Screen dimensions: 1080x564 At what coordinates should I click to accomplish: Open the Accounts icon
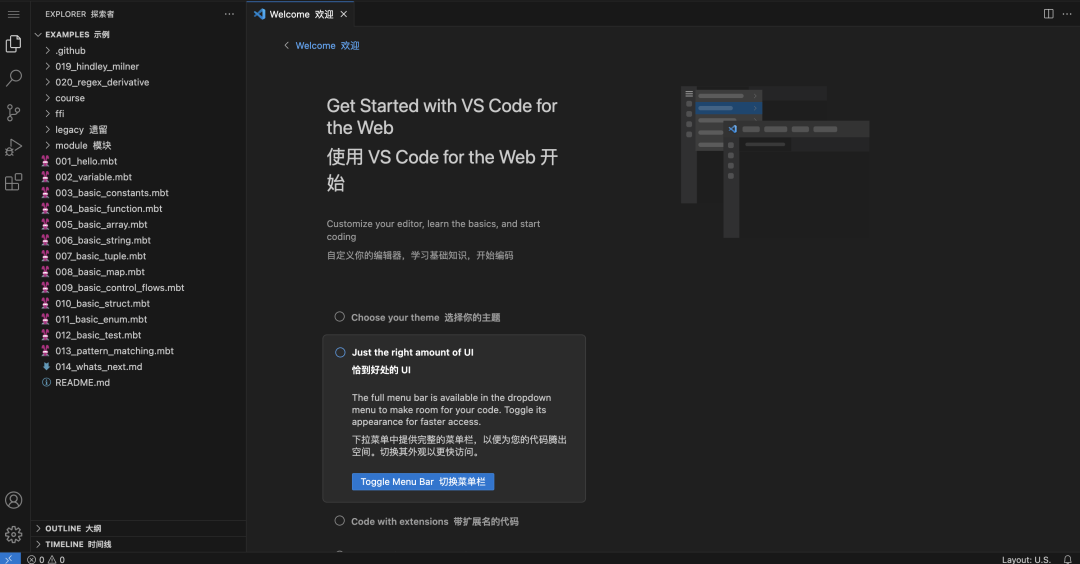(14, 500)
